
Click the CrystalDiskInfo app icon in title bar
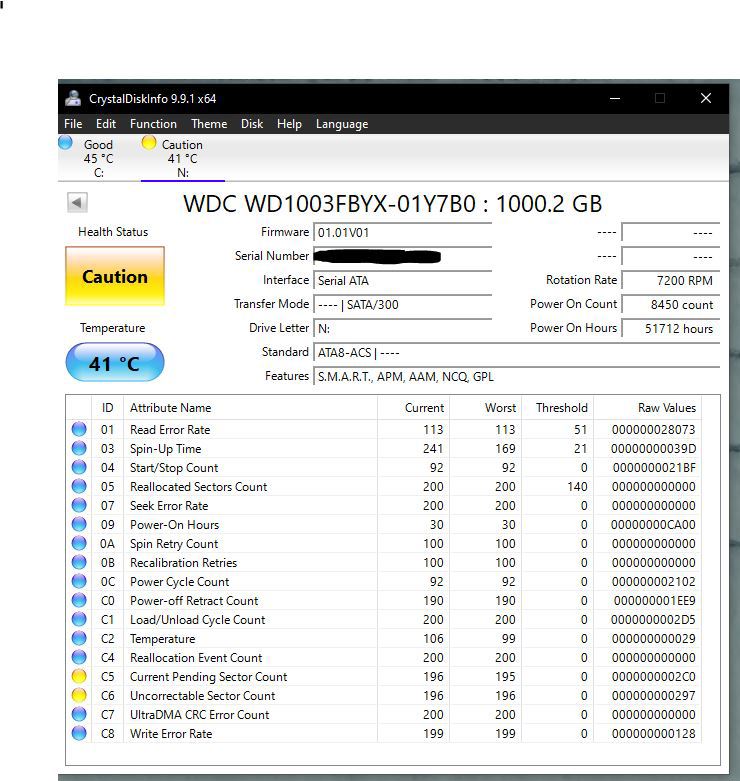pos(73,98)
